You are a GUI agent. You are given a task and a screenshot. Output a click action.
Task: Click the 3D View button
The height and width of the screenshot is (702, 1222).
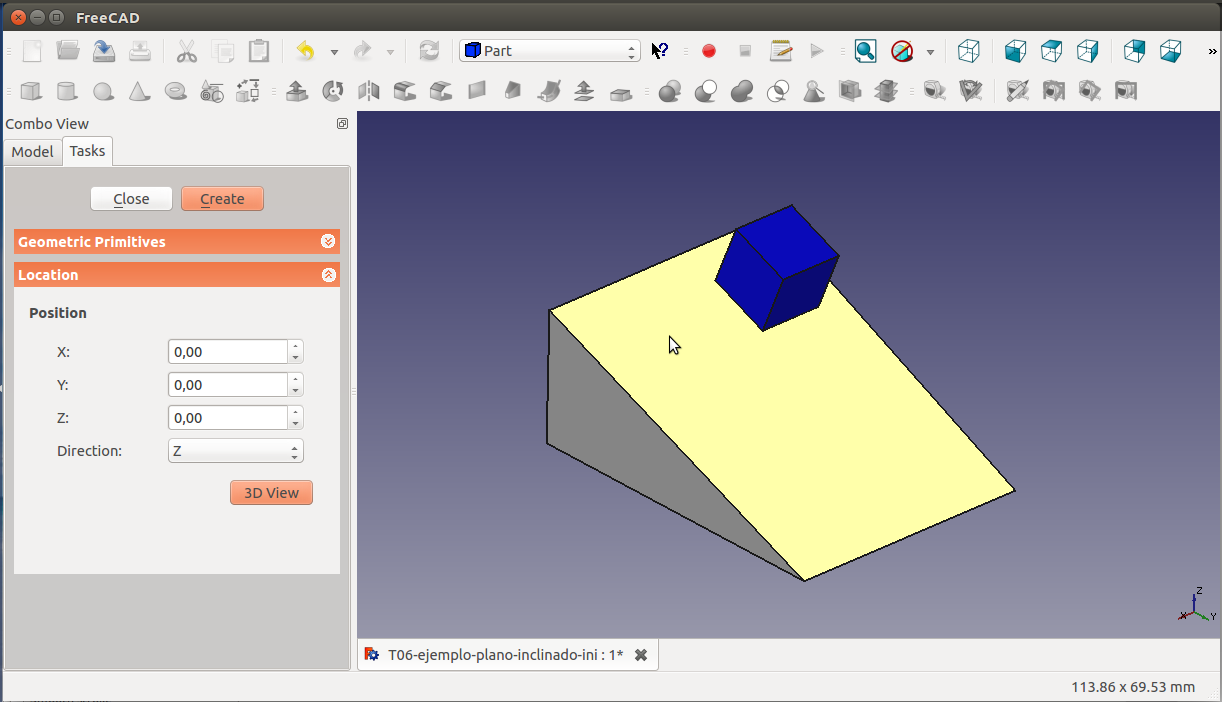point(271,493)
